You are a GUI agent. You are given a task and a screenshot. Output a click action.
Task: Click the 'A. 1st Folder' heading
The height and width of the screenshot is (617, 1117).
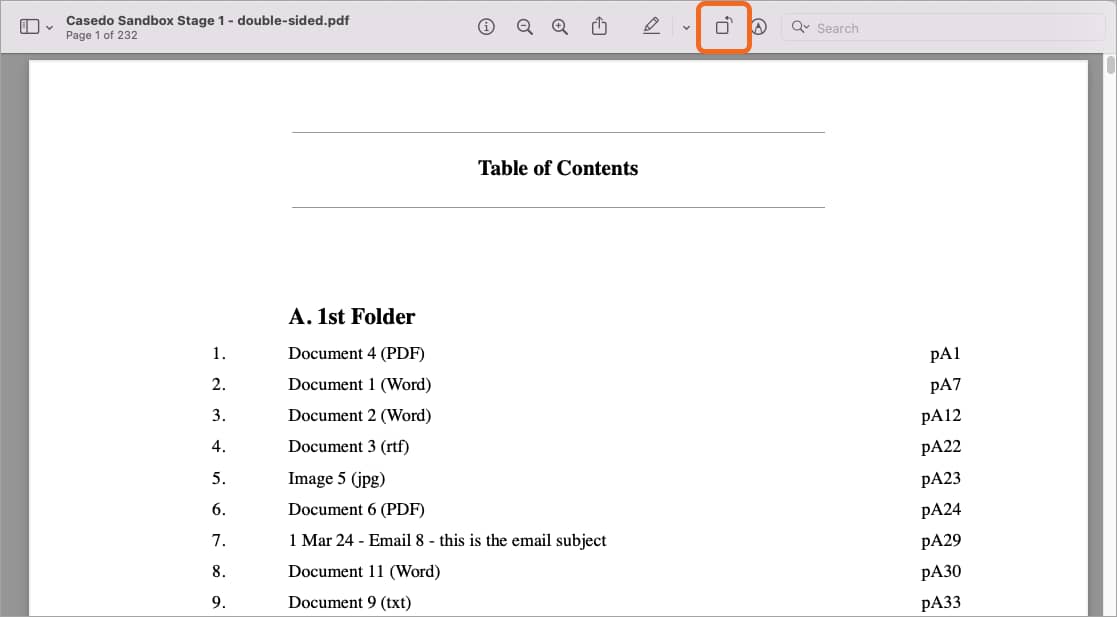tap(352, 316)
